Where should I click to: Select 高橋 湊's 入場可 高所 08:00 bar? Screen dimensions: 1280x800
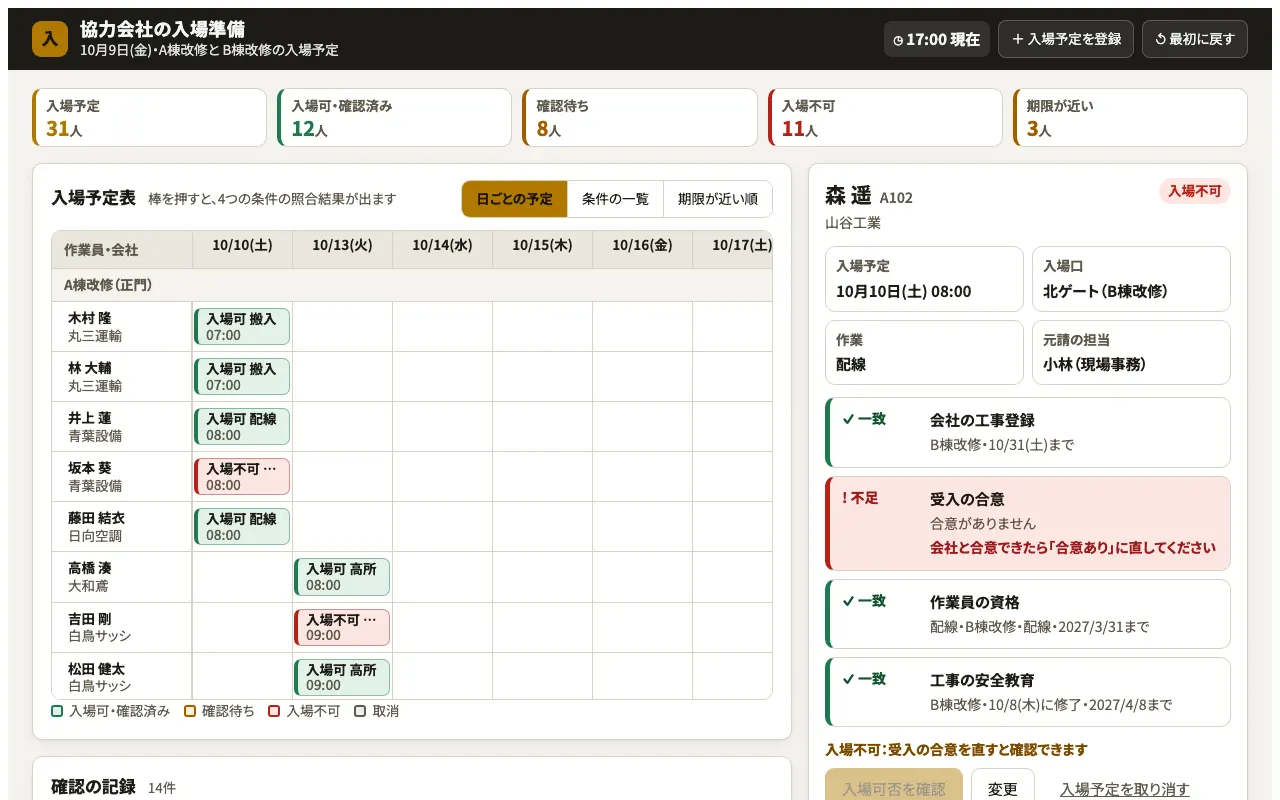pyautogui.click(x=342, y=577)
